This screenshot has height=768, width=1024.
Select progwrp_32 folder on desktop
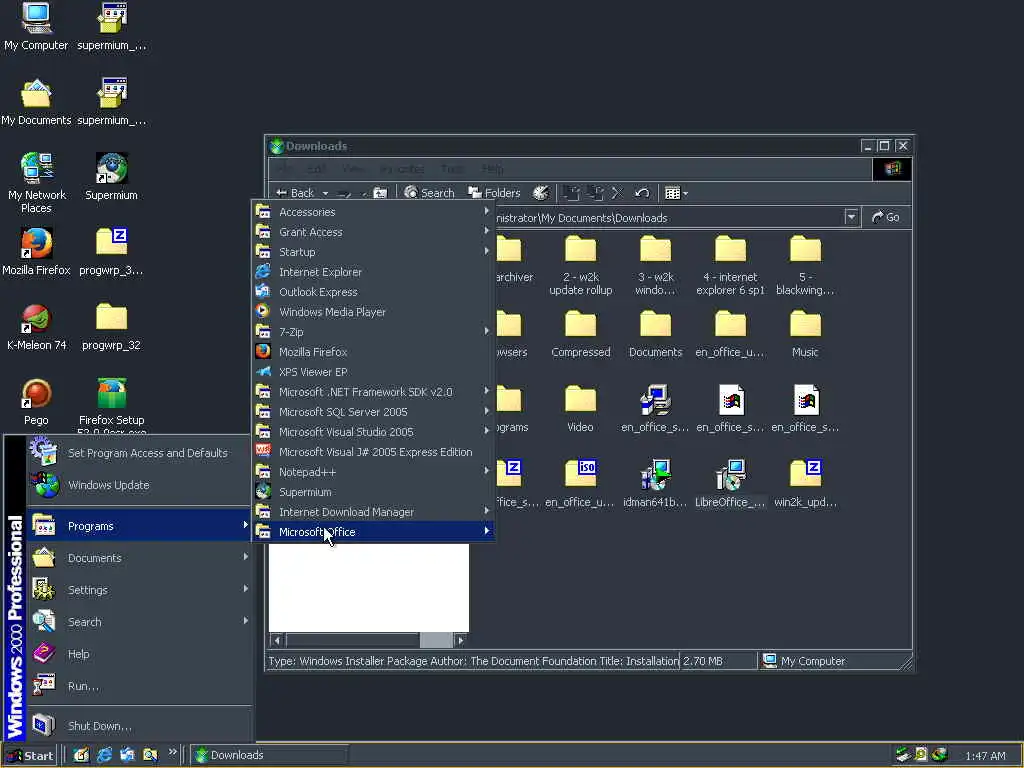point(111,327)
